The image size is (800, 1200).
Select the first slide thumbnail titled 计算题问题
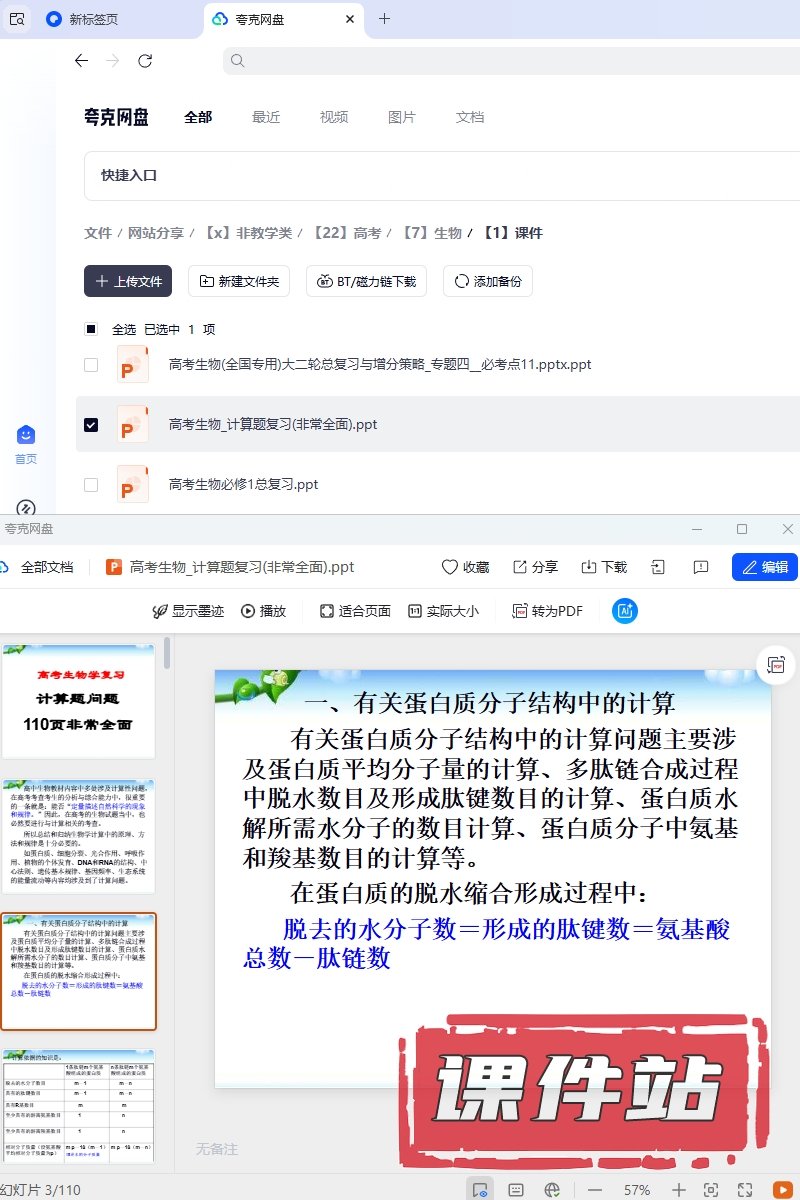pyautogui.click(x=78, y=701)
